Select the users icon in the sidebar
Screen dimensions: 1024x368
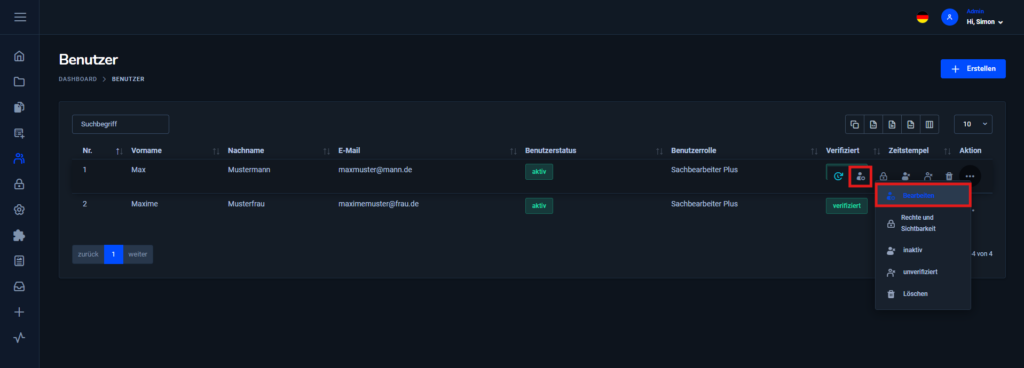pos(20,158)
